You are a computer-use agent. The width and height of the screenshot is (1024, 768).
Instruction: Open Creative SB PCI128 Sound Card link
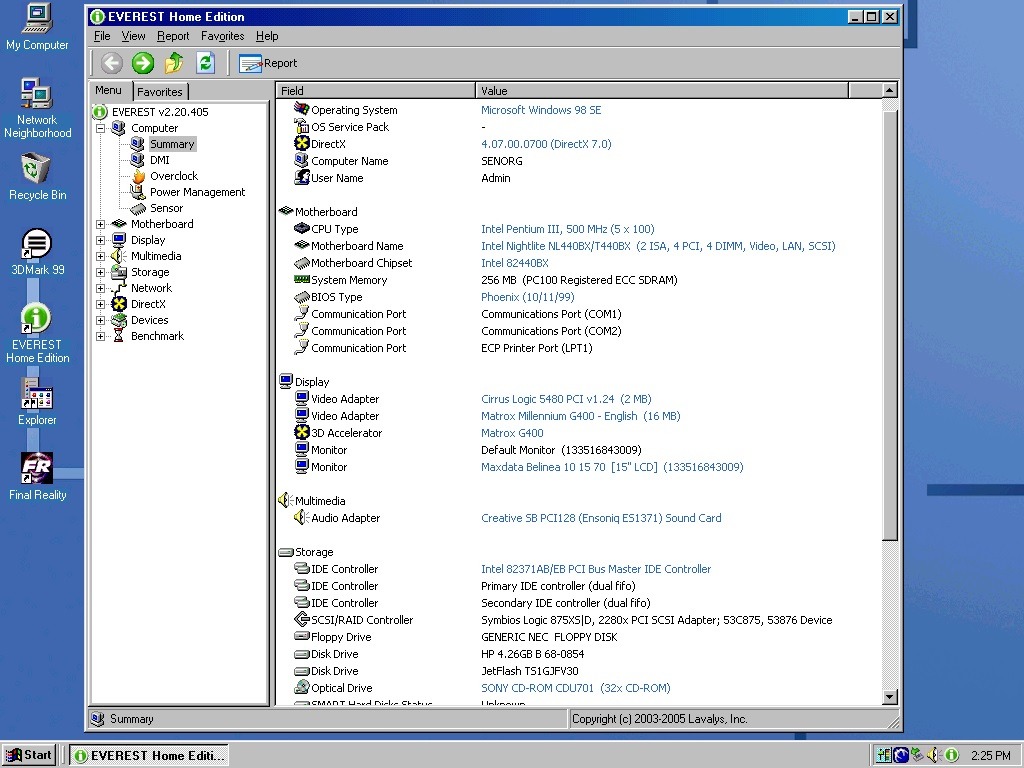coord(601,517)
